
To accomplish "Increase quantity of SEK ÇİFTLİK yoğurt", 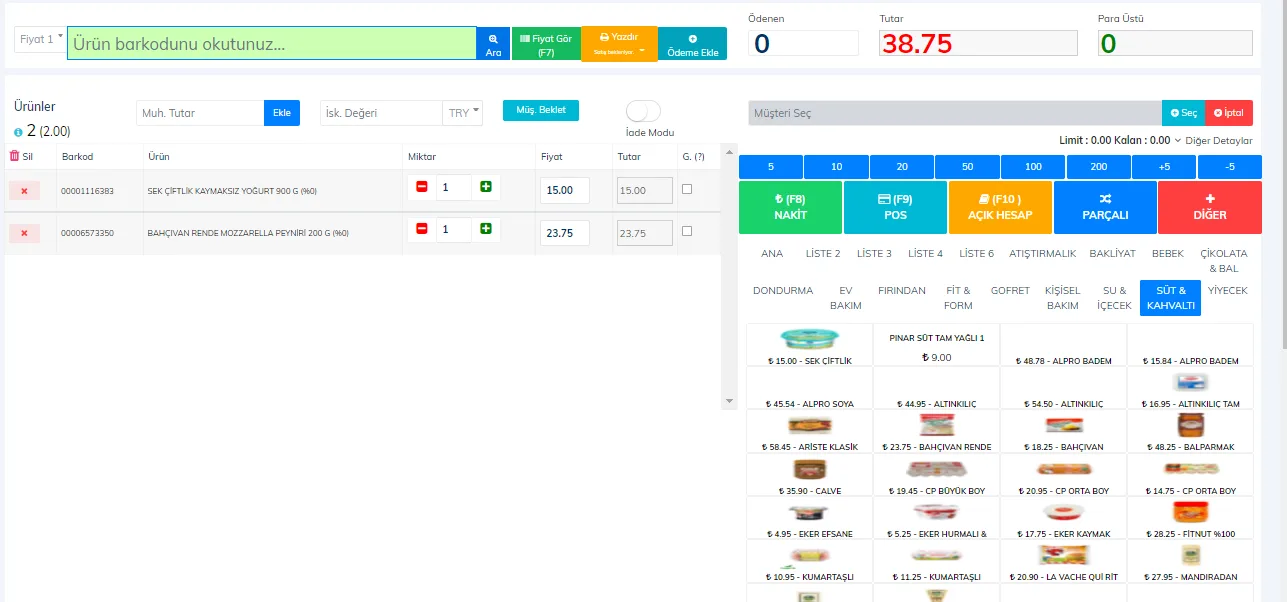I will click(486, 187).
